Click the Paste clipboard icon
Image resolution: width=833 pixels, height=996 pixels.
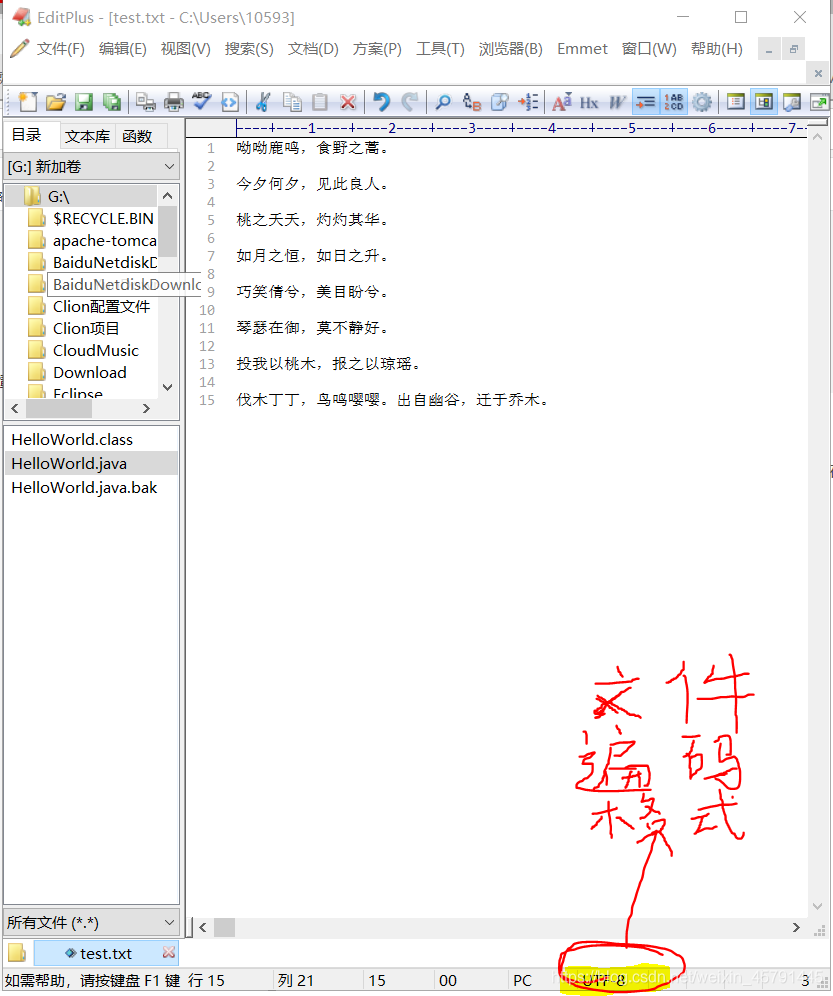320,102
